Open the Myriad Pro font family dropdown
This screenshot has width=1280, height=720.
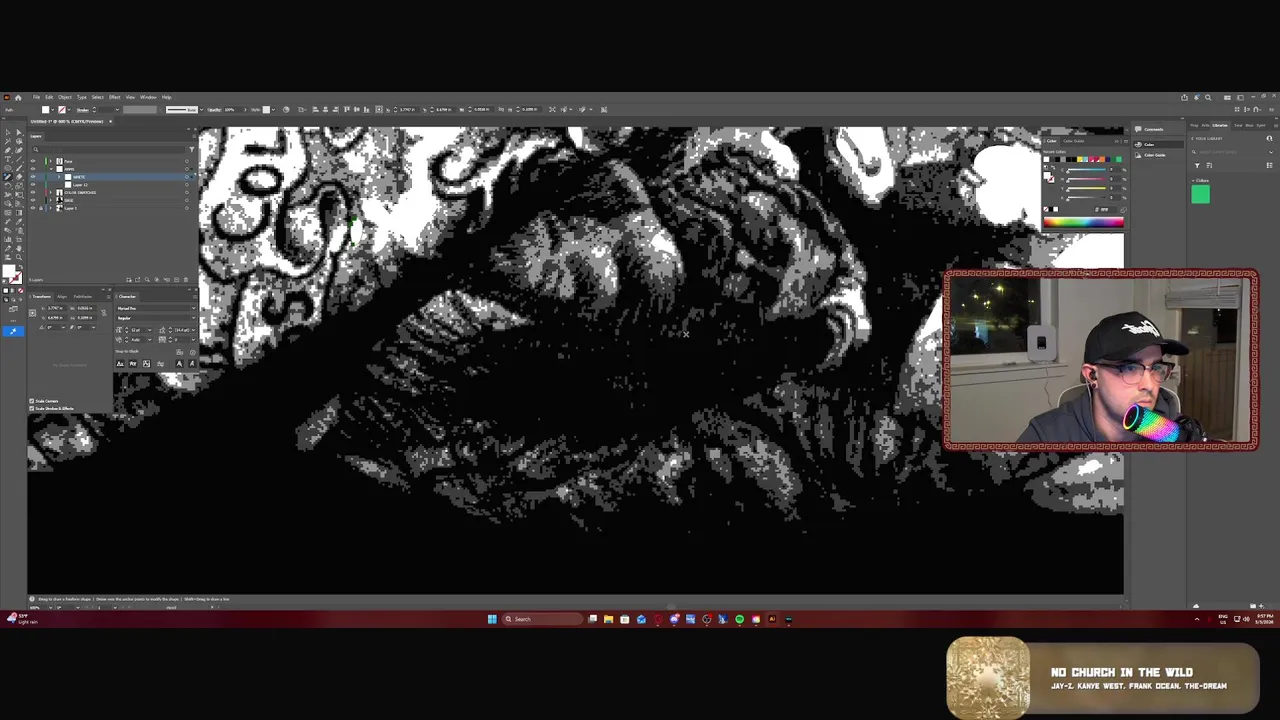pyautogui.click(x=194, y=308)
